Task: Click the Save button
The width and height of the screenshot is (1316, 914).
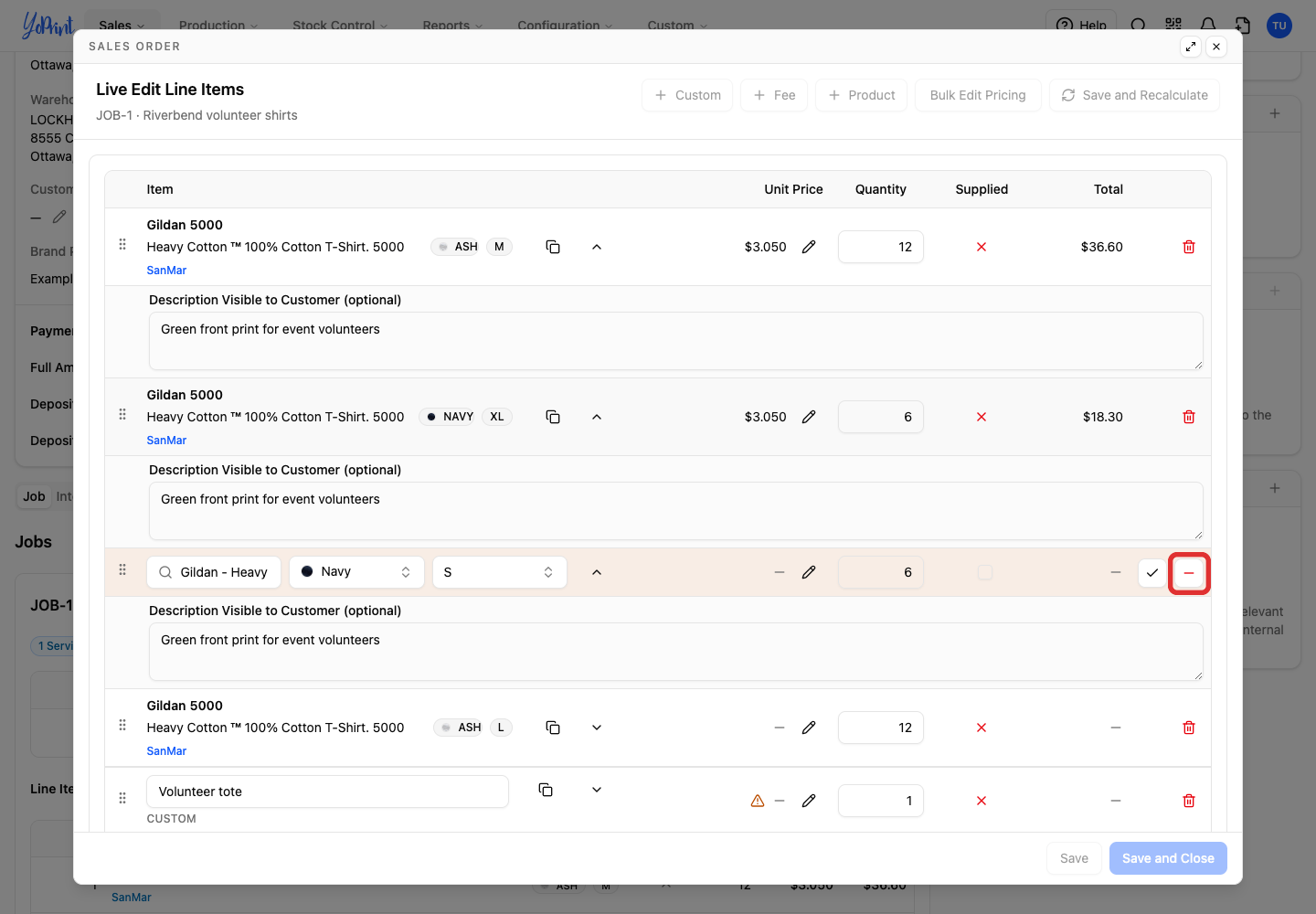Action: [x=1074, y=858]
